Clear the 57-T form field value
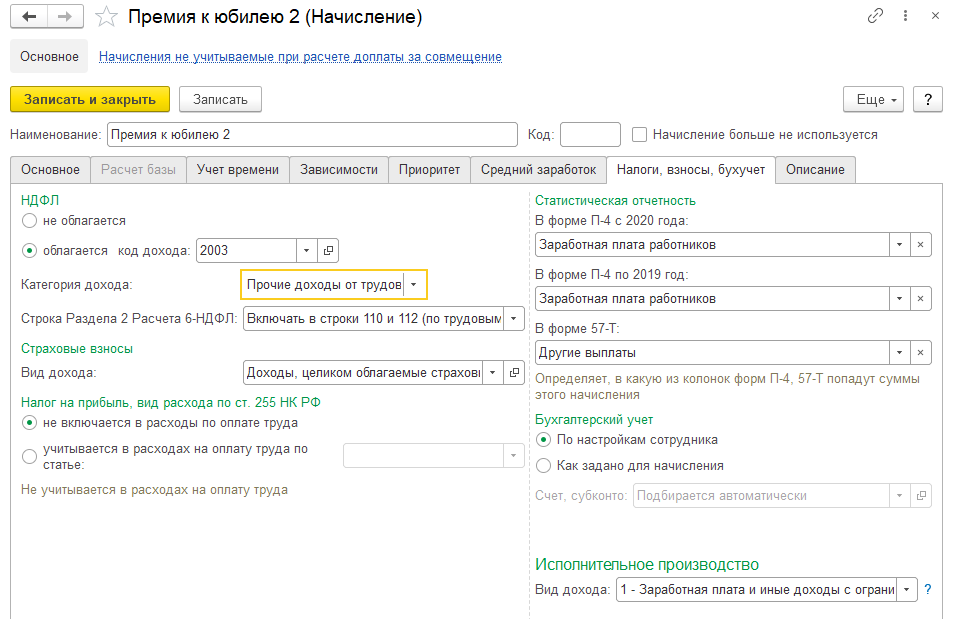Viewport: 959px width, 619px height. click(x=921, y=352)
